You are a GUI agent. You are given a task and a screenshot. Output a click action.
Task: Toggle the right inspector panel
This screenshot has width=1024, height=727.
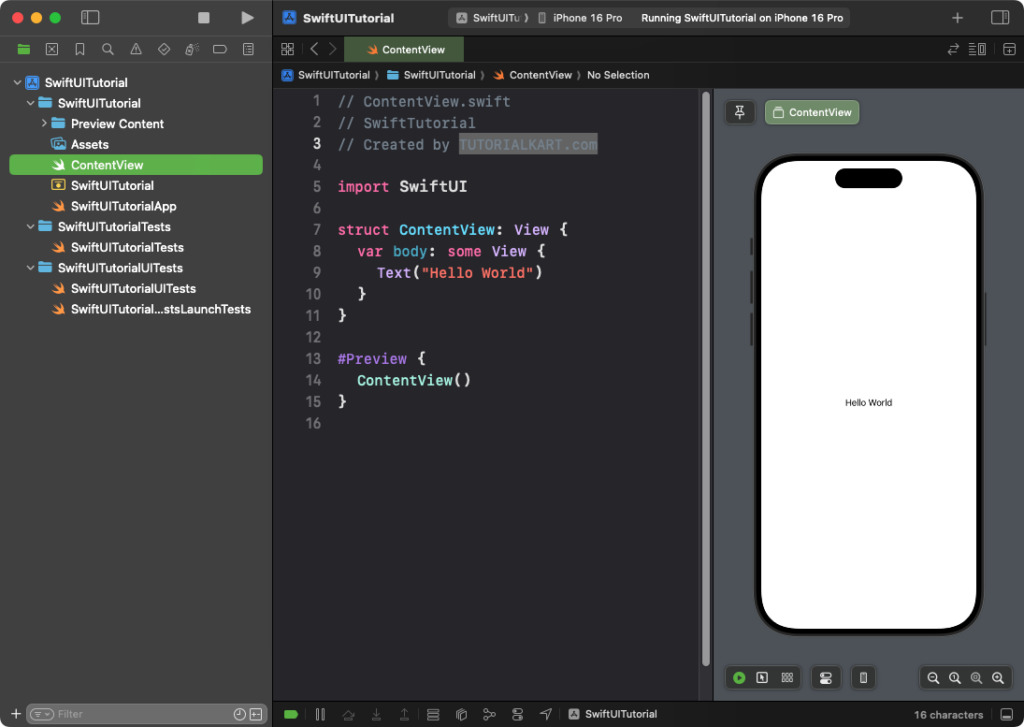click(999, 18)
